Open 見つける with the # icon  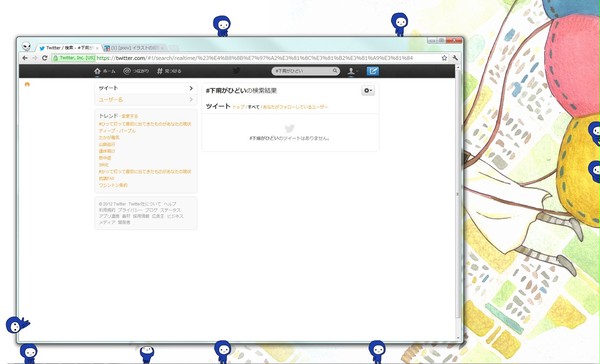(x=160, y=71)
